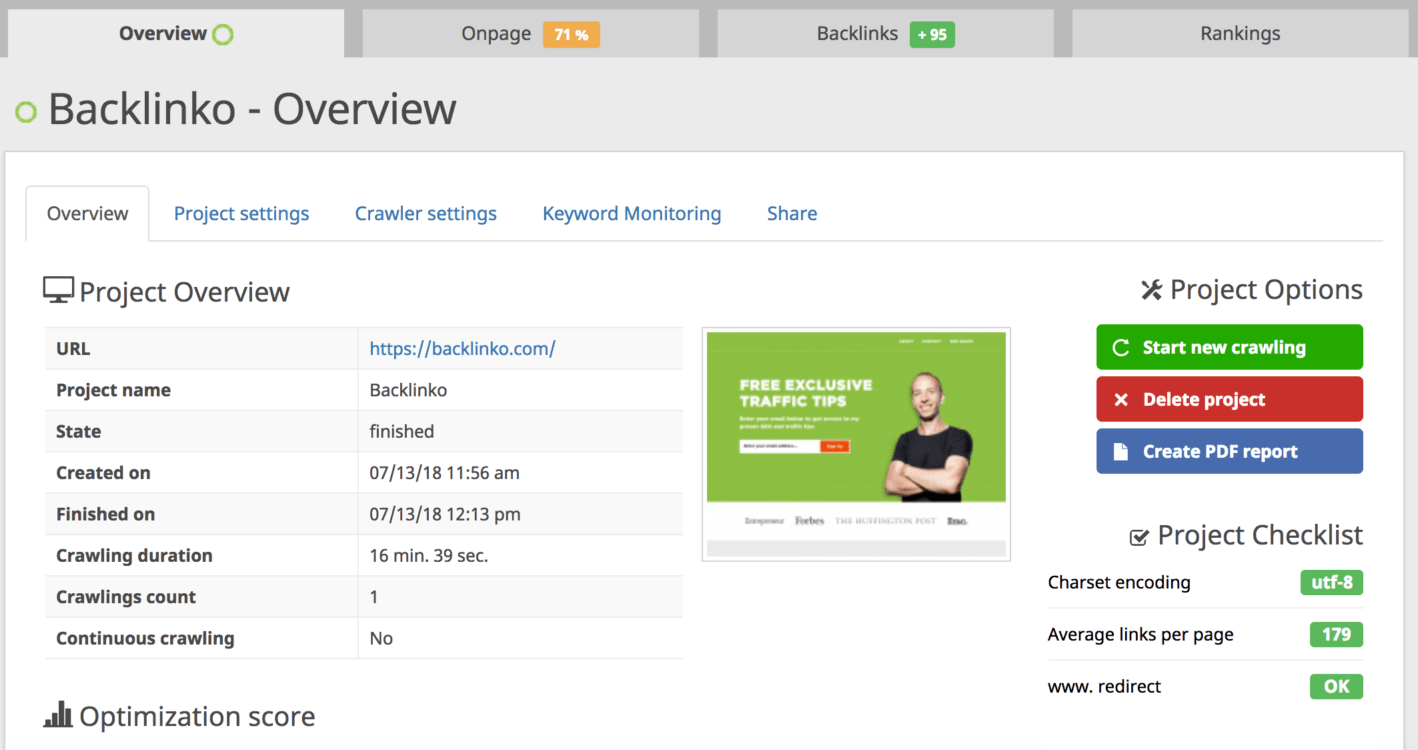Go to the Rankings tab
1418x750 pixels.
1240,34
